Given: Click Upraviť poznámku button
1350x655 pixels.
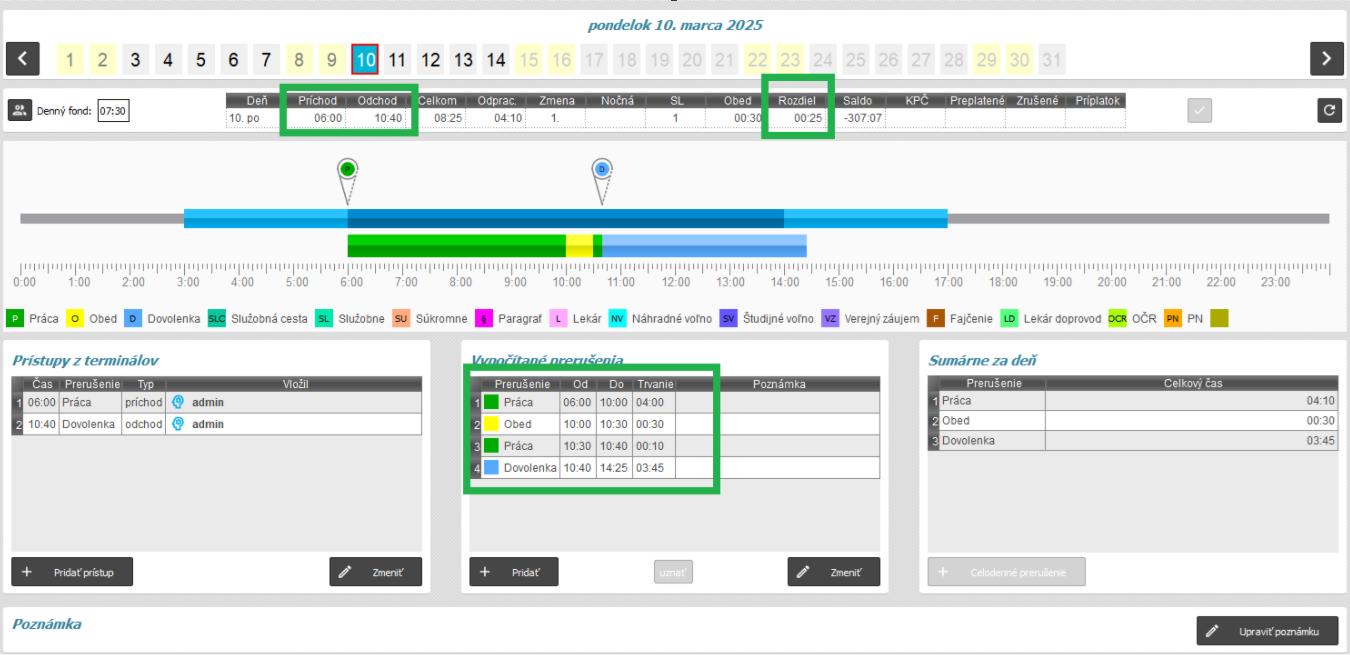Looking at the screenshot, I should click(x=1267, y=631).
